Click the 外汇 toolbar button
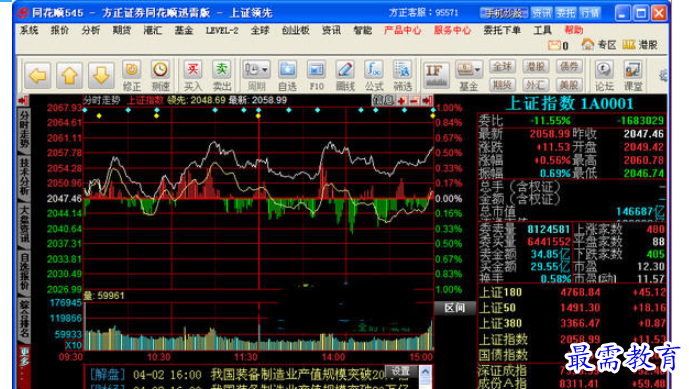This screenshot has width=689, height=389. (x=535, y=84)
